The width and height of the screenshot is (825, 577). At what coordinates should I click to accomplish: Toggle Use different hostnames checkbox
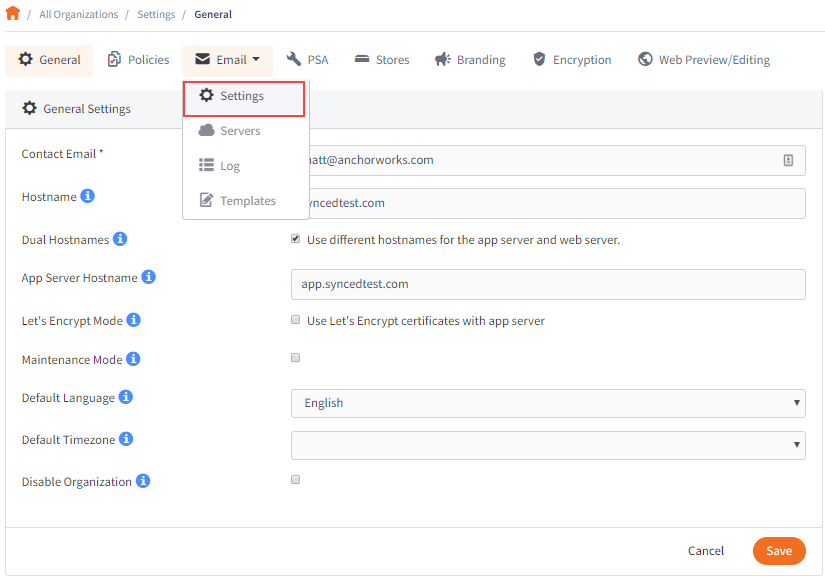(295, 238)
